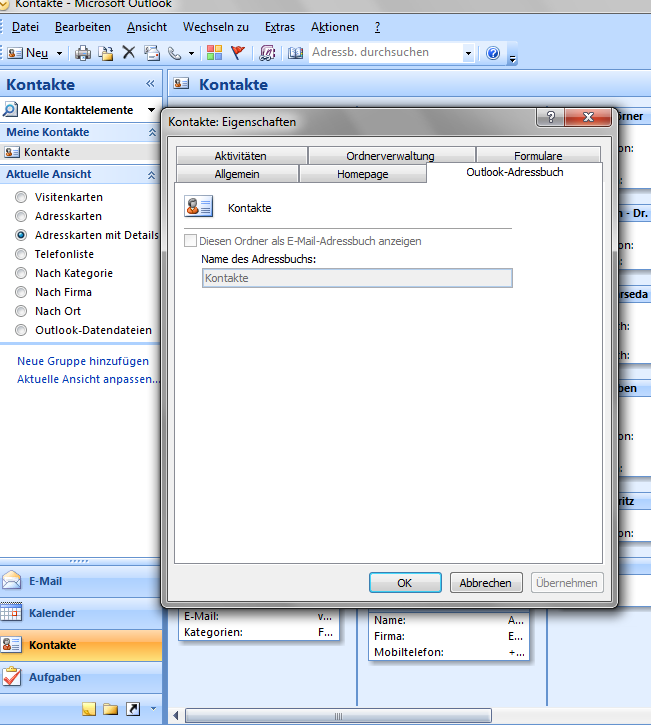Click the Adressb. durchsuchen search box
Viewport: 651px width, 725px height.
[386, 53]
